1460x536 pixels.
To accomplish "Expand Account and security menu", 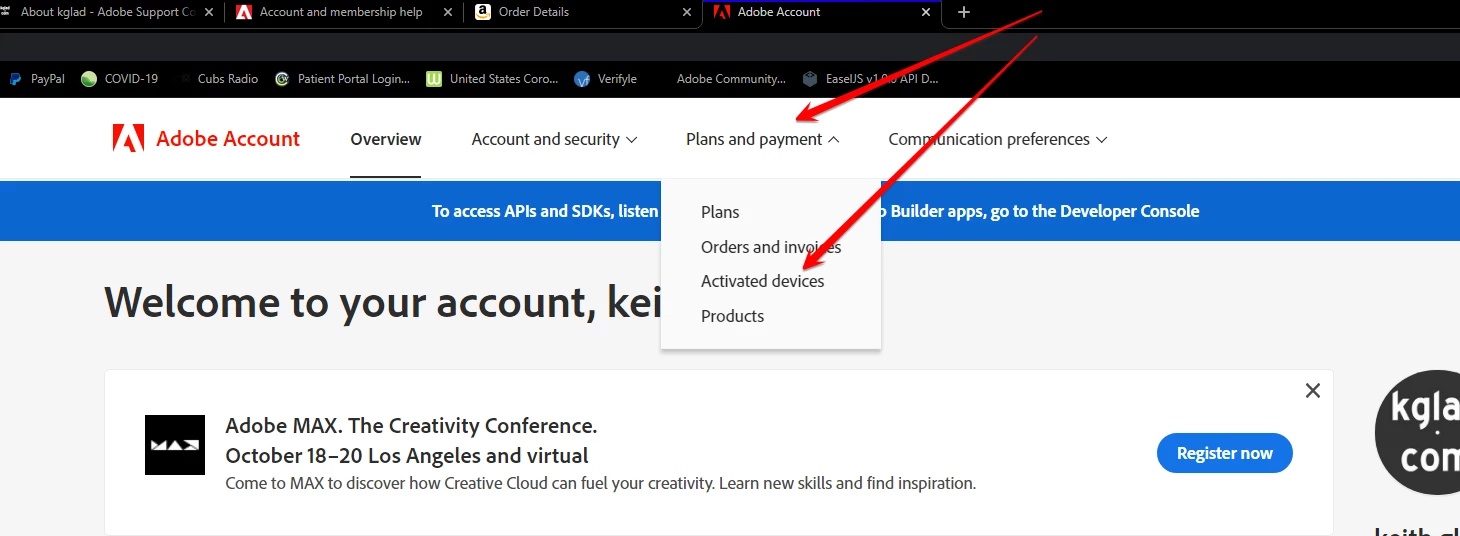I will click(554, 139).
